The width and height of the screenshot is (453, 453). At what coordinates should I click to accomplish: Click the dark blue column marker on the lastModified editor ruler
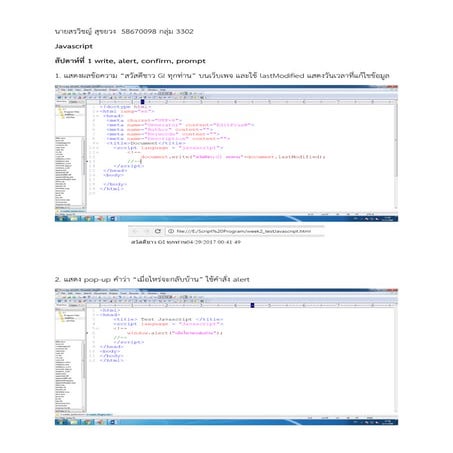click(142, 102)
